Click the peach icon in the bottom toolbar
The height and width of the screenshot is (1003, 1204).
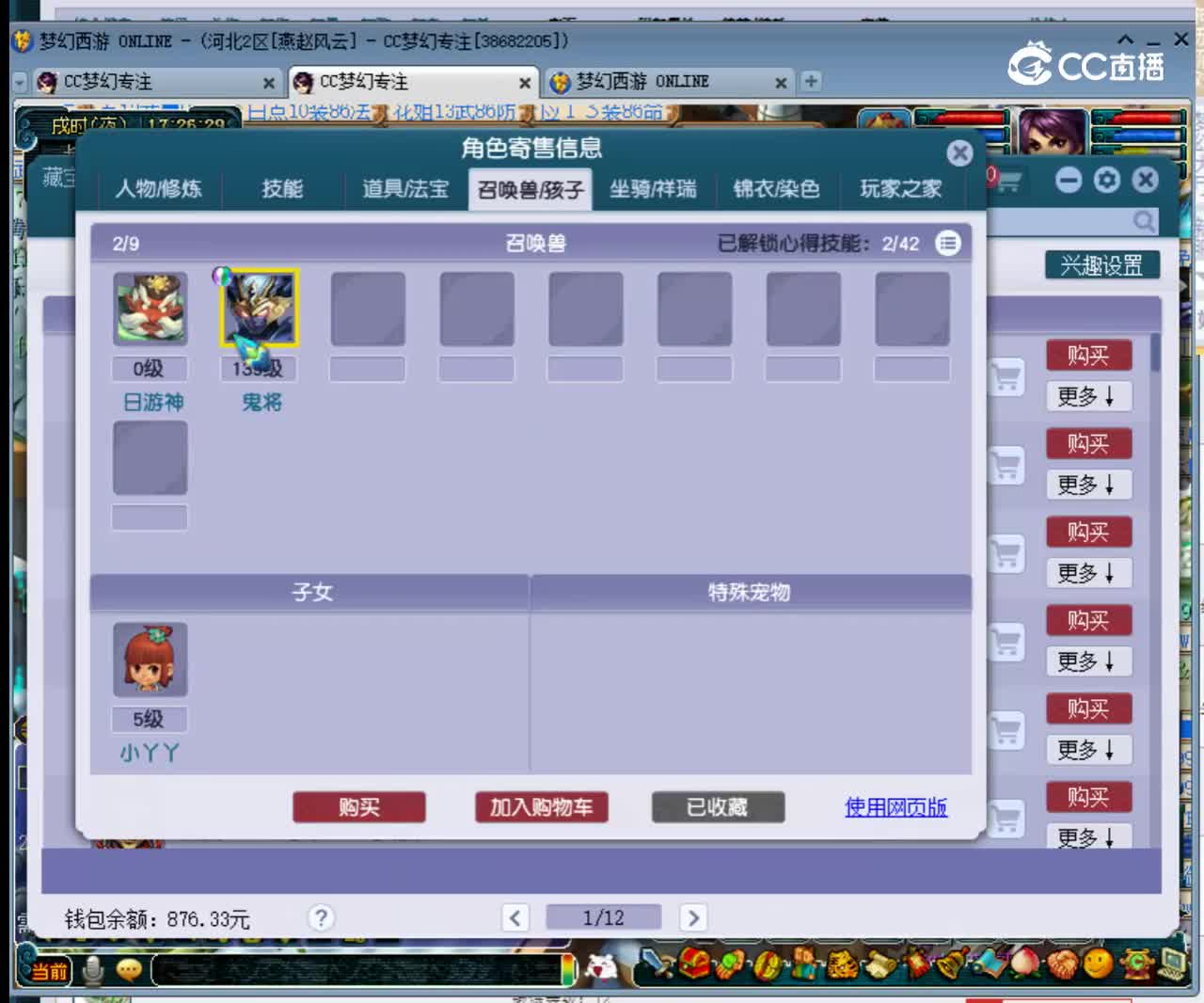point(1025,963)
